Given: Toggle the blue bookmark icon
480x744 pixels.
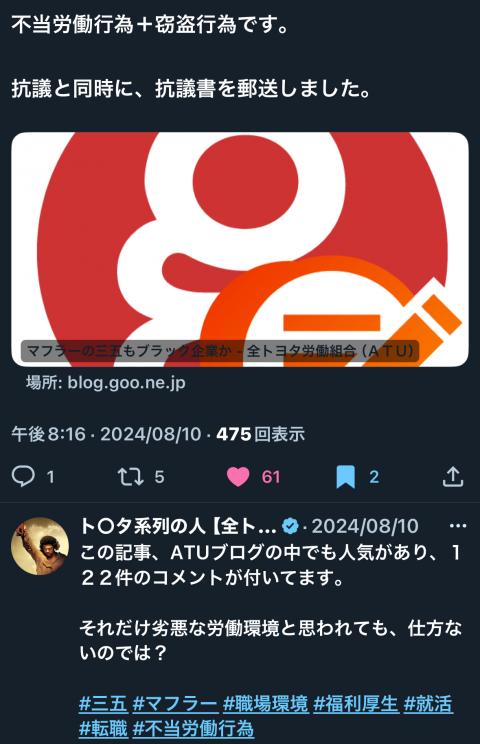Looking at the screenshot, I should point(345,476).
